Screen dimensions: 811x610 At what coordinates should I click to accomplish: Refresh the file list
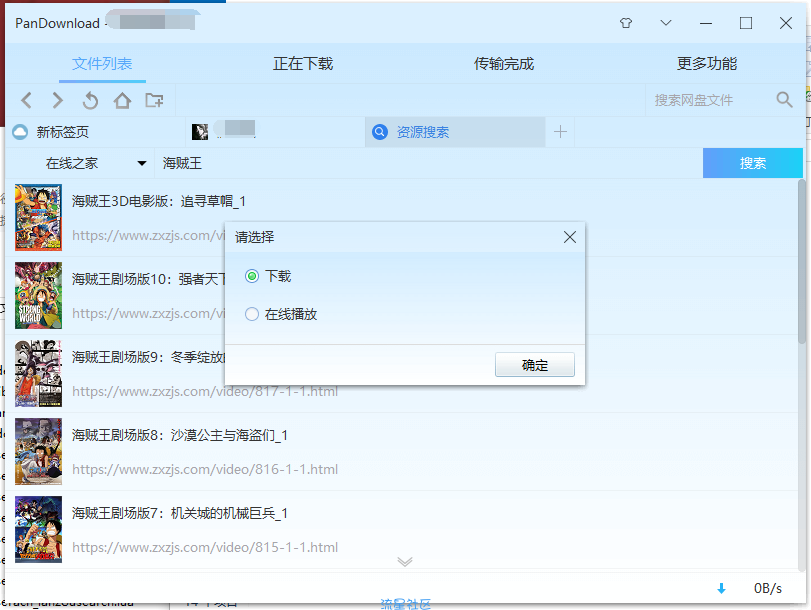coord(91,100)
